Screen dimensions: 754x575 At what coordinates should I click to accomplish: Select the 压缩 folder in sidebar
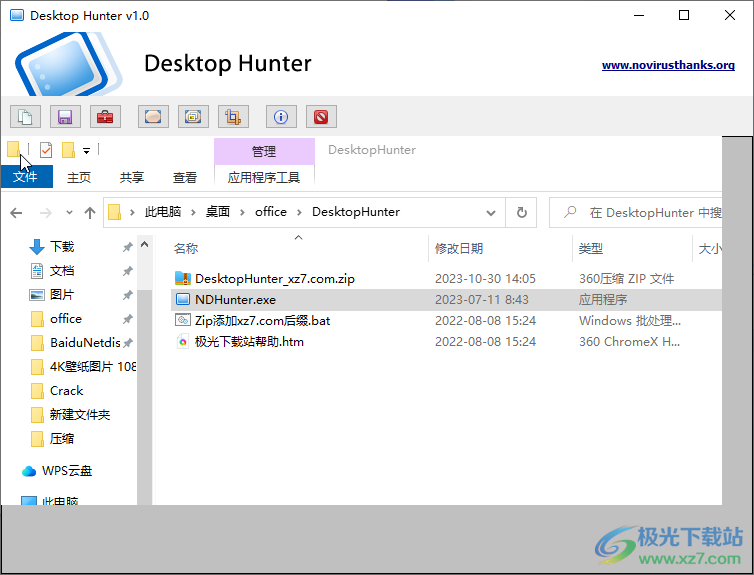[62, 438]
